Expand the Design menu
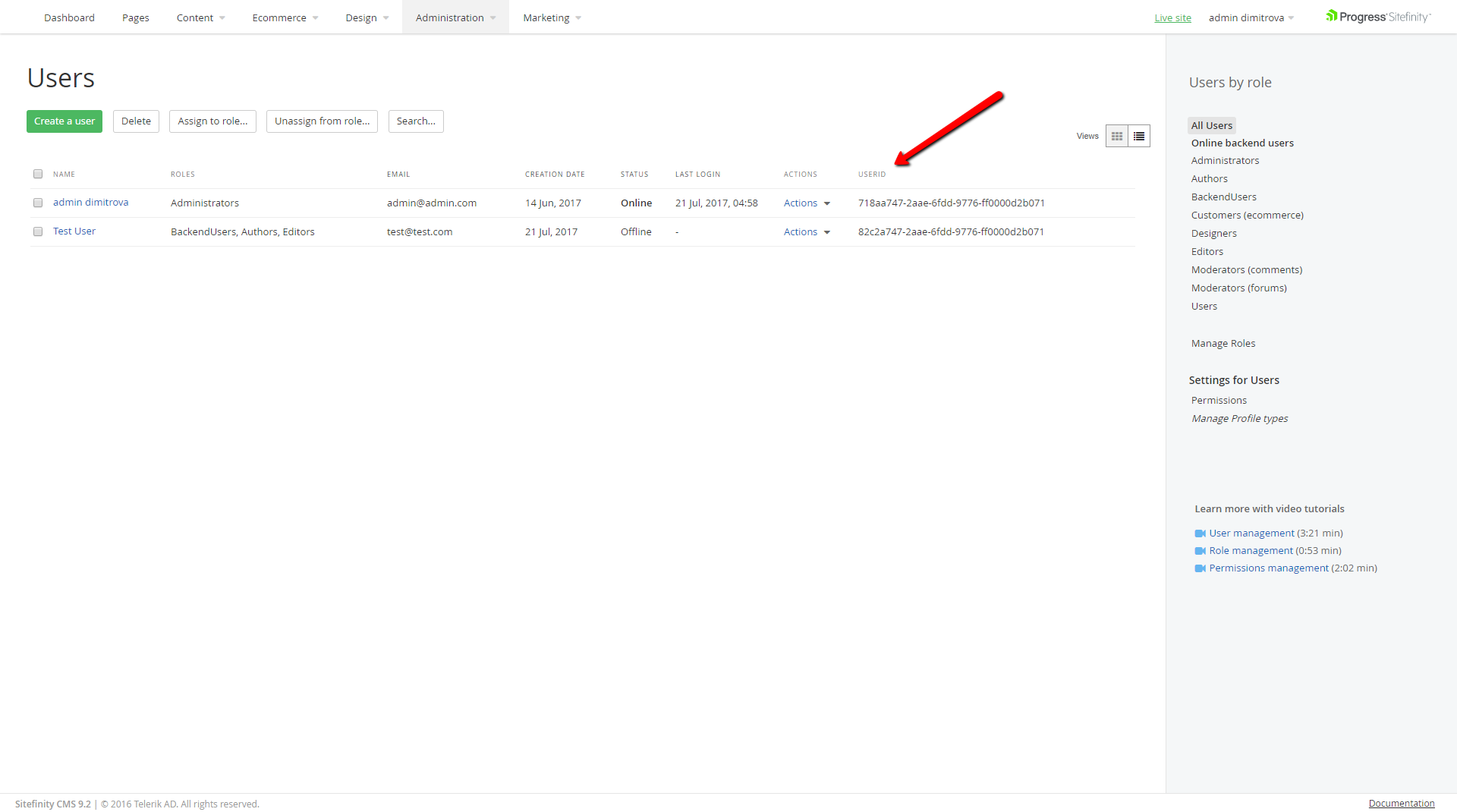This screenshot has height=812, width=1457. [x=367, y=17]
